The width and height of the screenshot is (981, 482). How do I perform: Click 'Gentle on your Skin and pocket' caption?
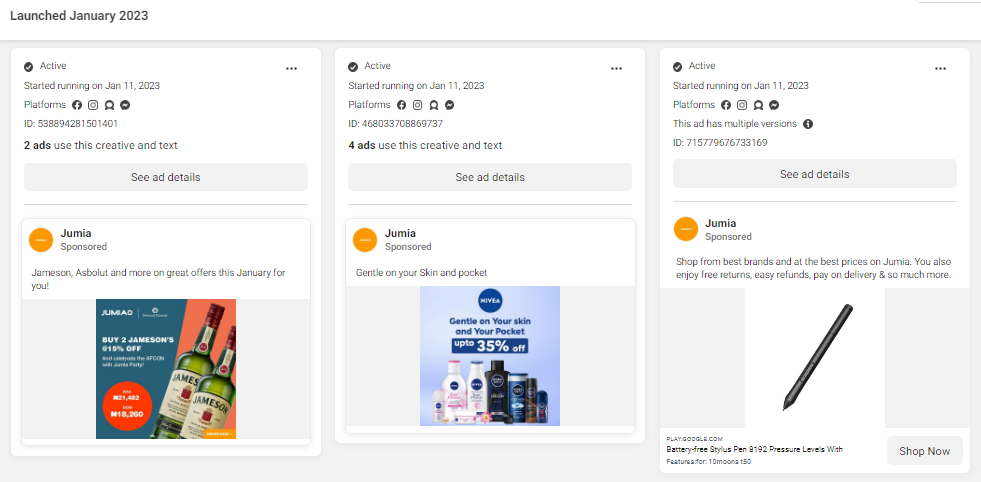[x=421, y=273]
